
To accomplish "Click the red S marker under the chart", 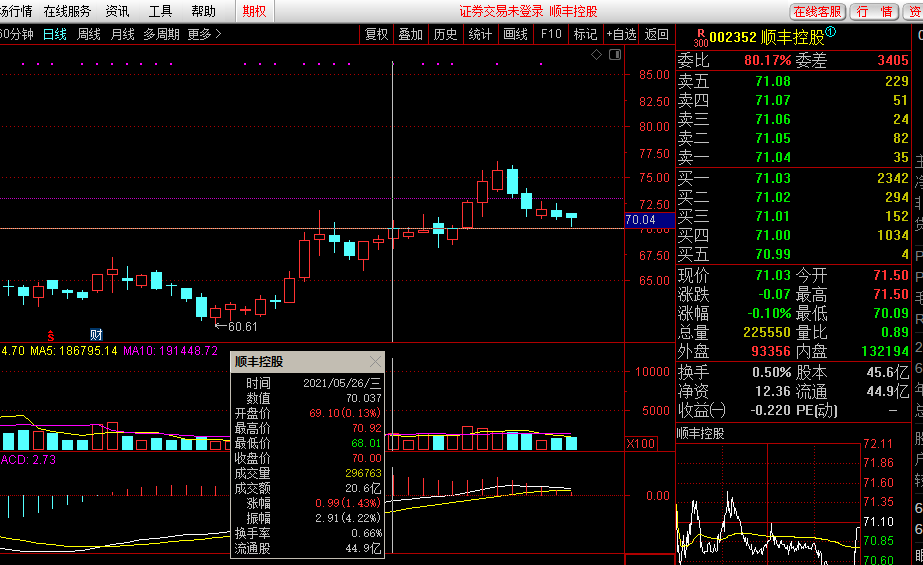I will pos(51,335).
